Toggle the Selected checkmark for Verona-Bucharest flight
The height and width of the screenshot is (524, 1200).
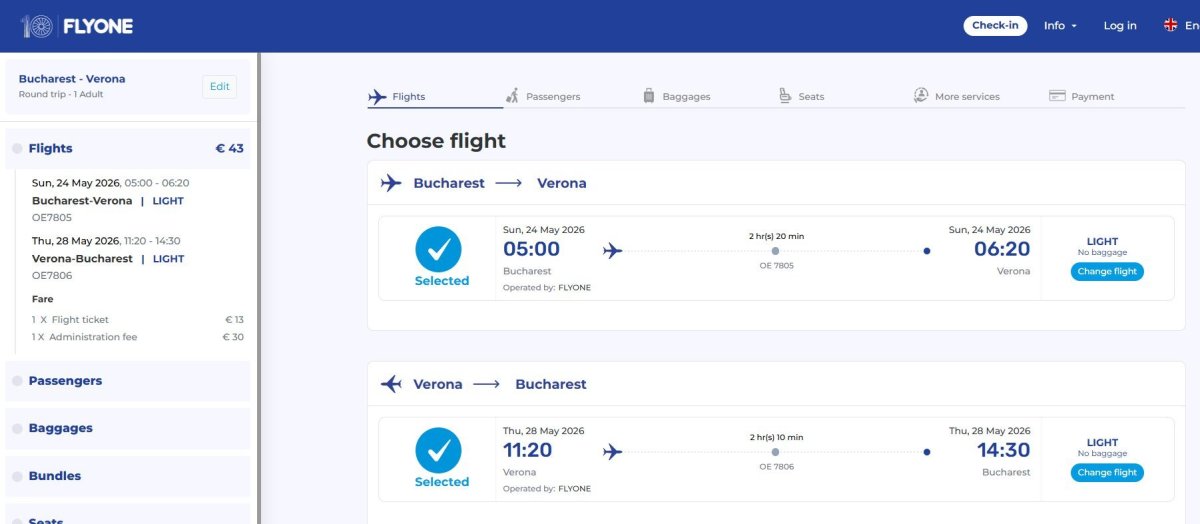point(438,451)
